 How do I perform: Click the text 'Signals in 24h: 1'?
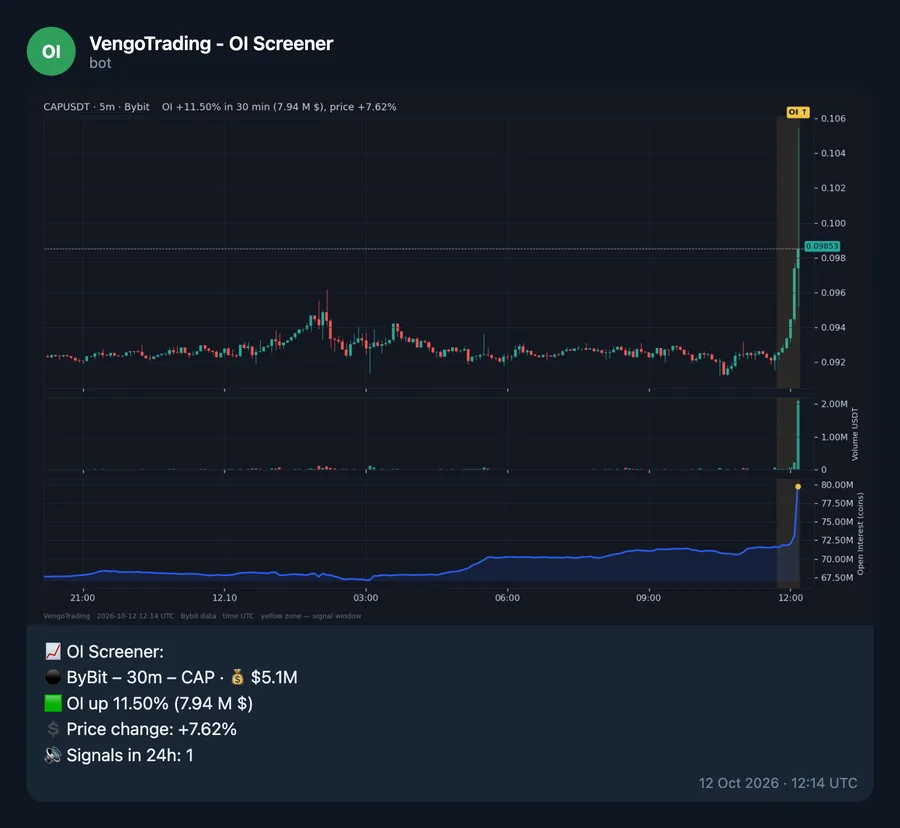(x=130, y=755)
